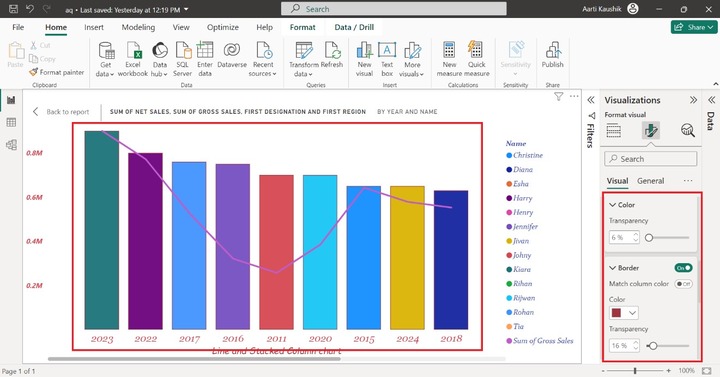Click the 6 % transparency stepper

pyautogui.click(x=624, y=237)
